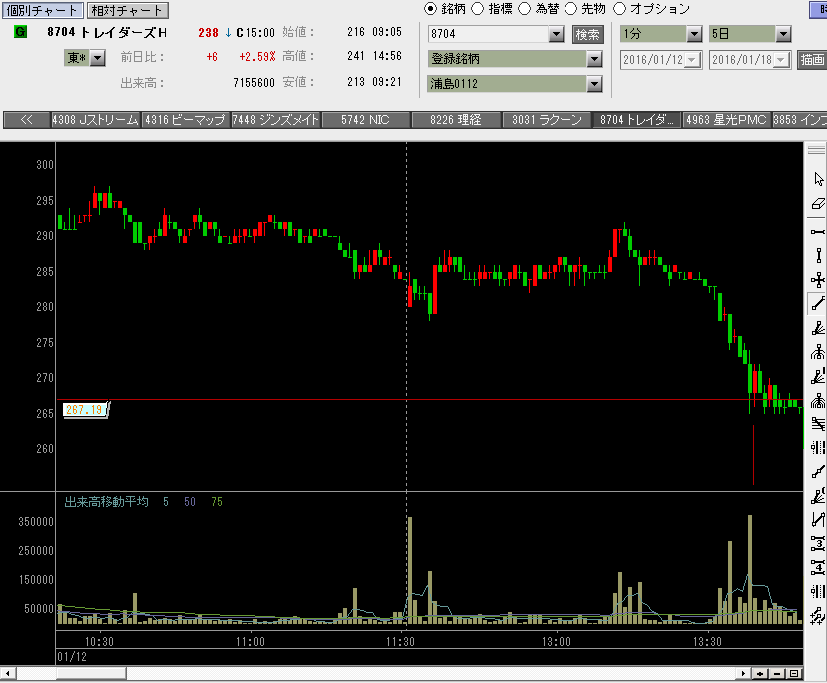Click the 7155600 volume value
Image resolution: width=827 pixels, height=683 pixels.
[254, 83]
